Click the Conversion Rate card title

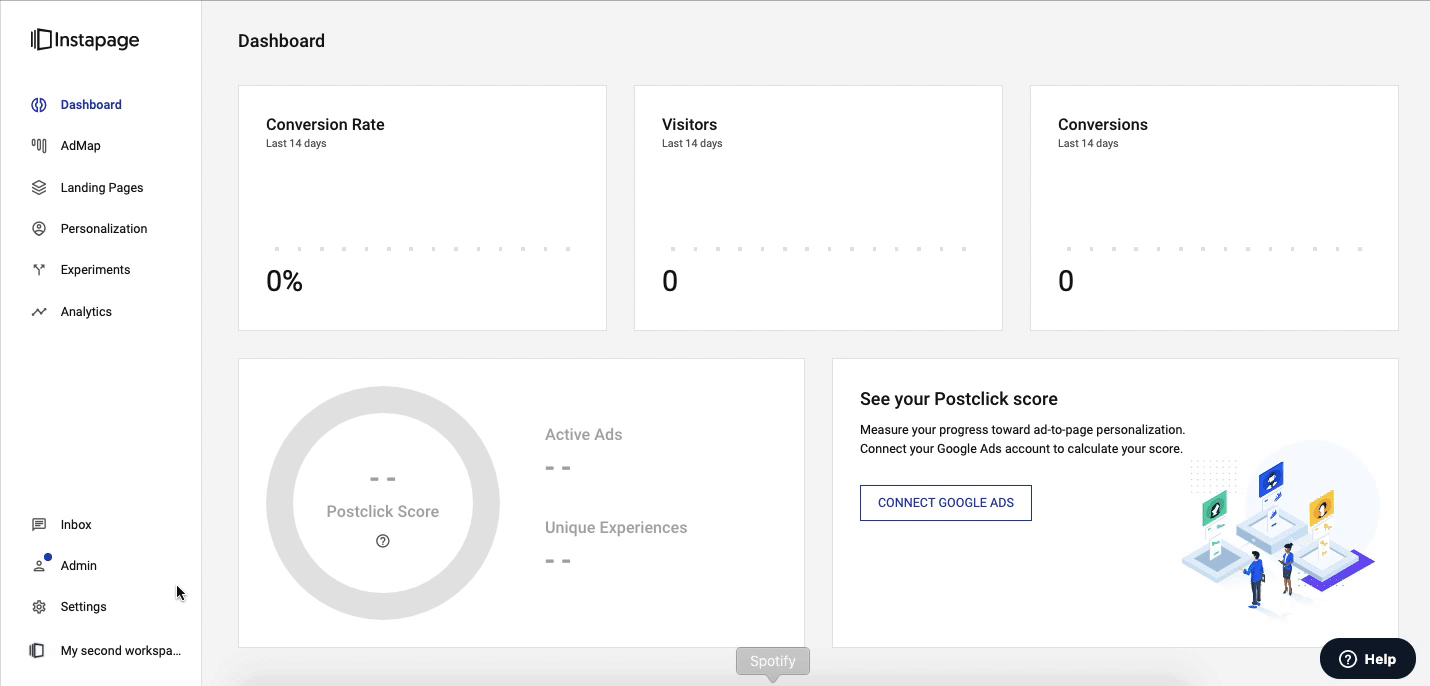(x=325, y=125)
